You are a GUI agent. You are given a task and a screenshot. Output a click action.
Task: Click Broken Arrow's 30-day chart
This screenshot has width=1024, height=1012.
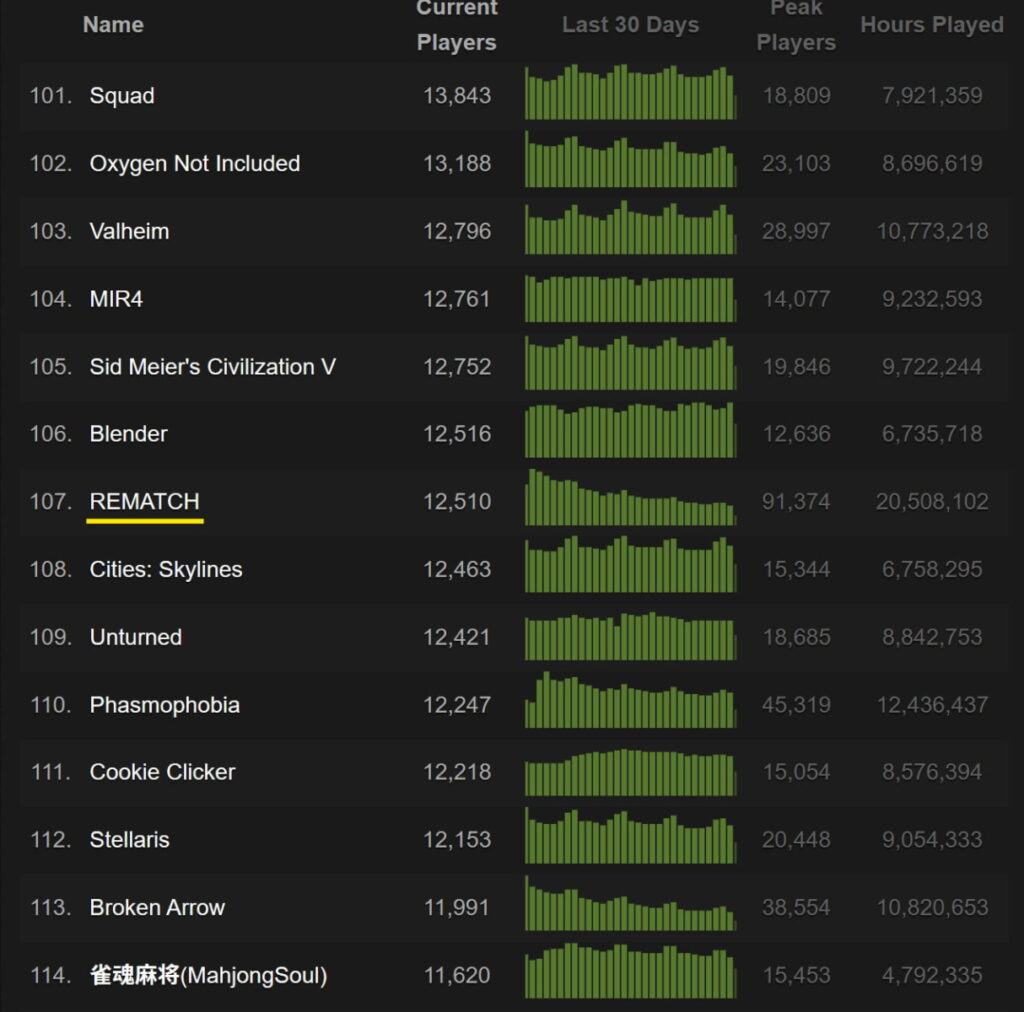630,904
